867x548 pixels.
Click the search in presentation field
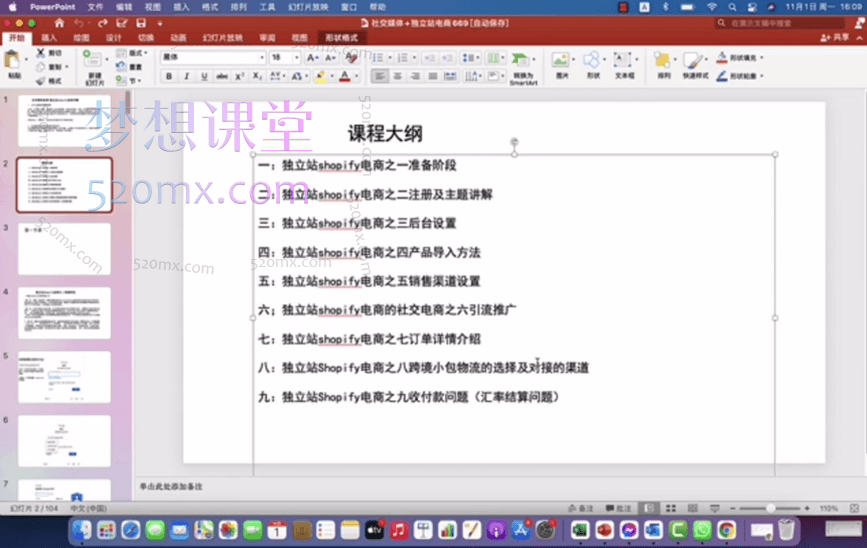[780, 23]
